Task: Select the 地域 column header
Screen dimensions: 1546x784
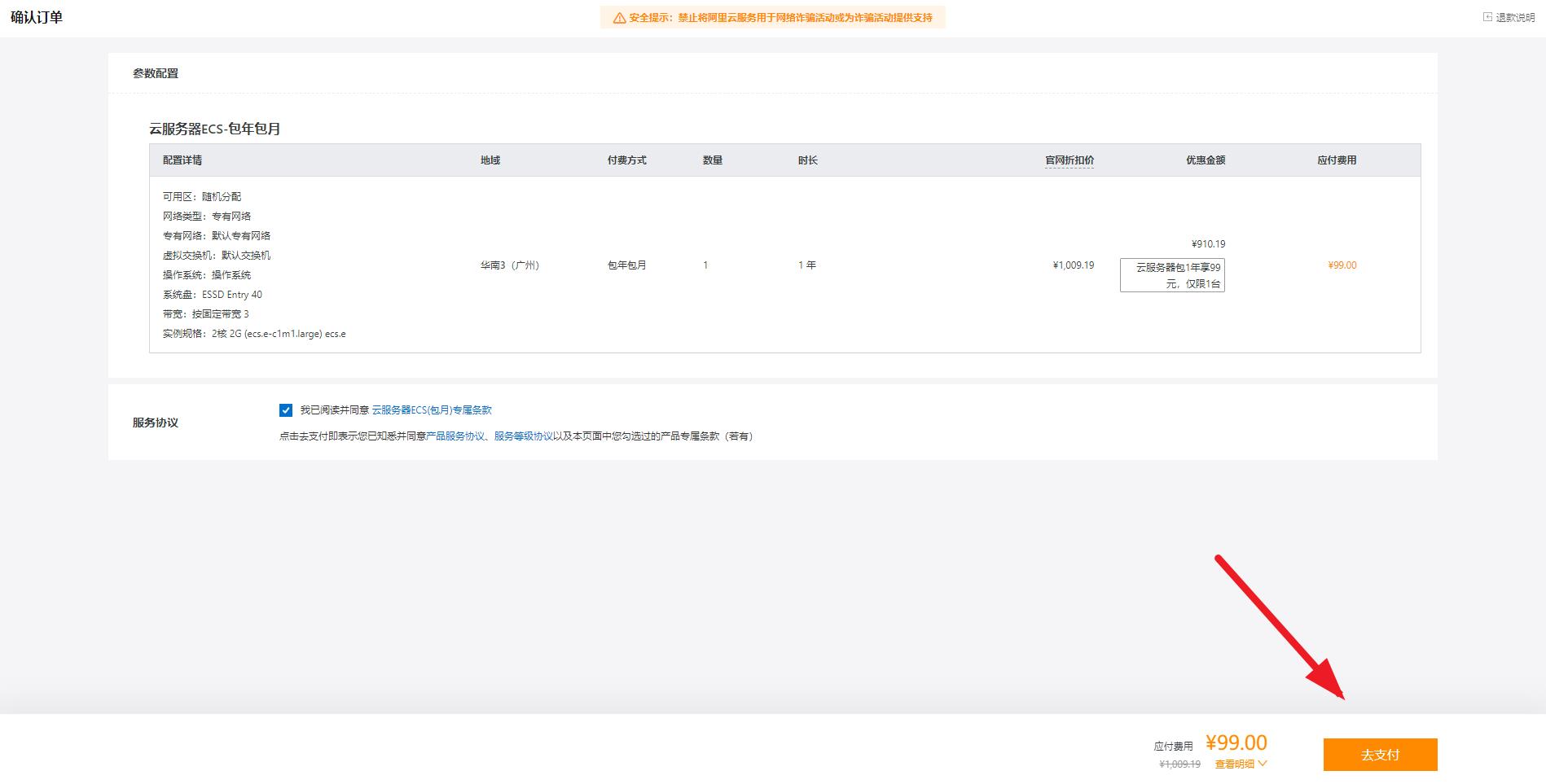Action: coord(490,160)
